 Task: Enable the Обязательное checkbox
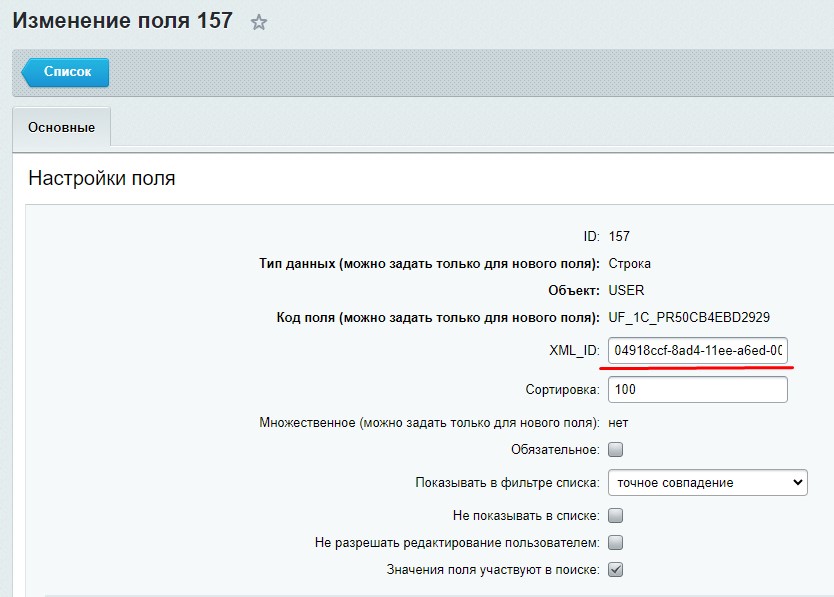[617, 450]
